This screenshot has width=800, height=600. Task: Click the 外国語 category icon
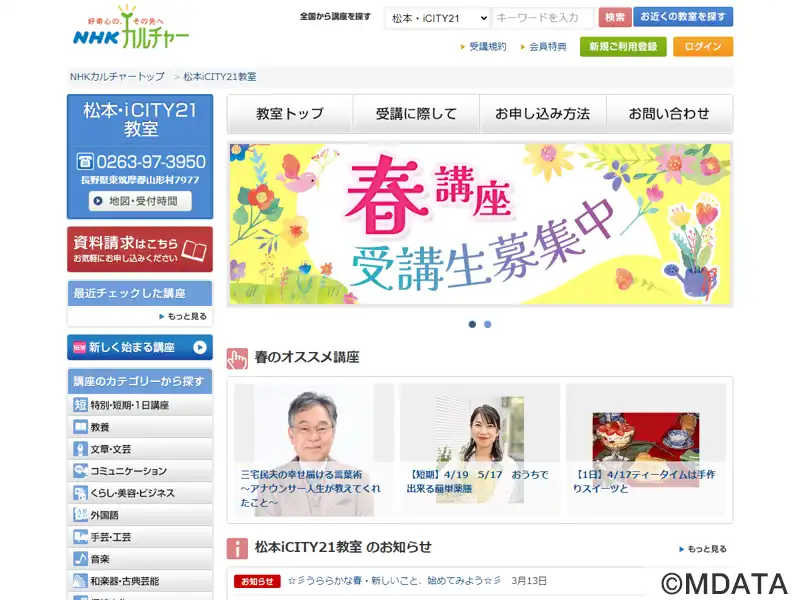coord(80,515)
